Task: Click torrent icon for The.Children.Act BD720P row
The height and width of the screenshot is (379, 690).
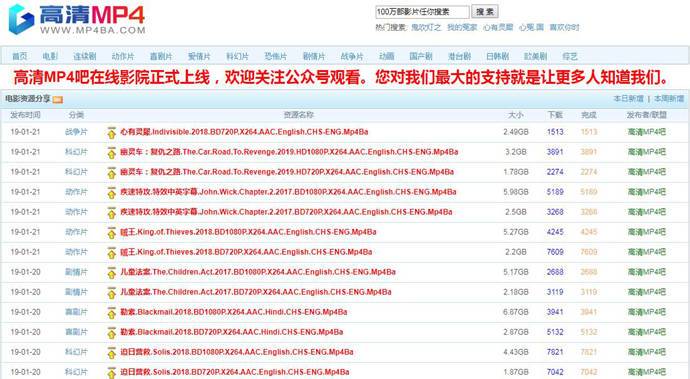Action: [112, 293]
